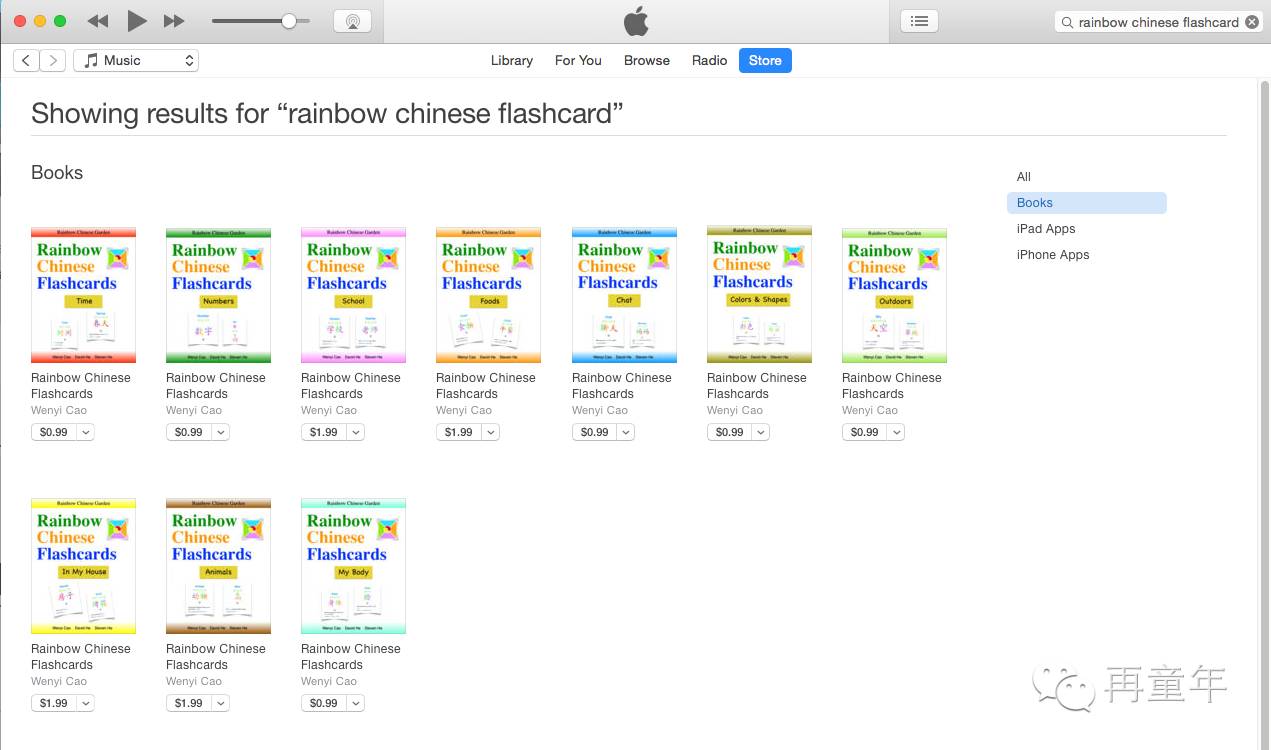
Task: Buy the School book for $1.99
Action: coord(324,432)
